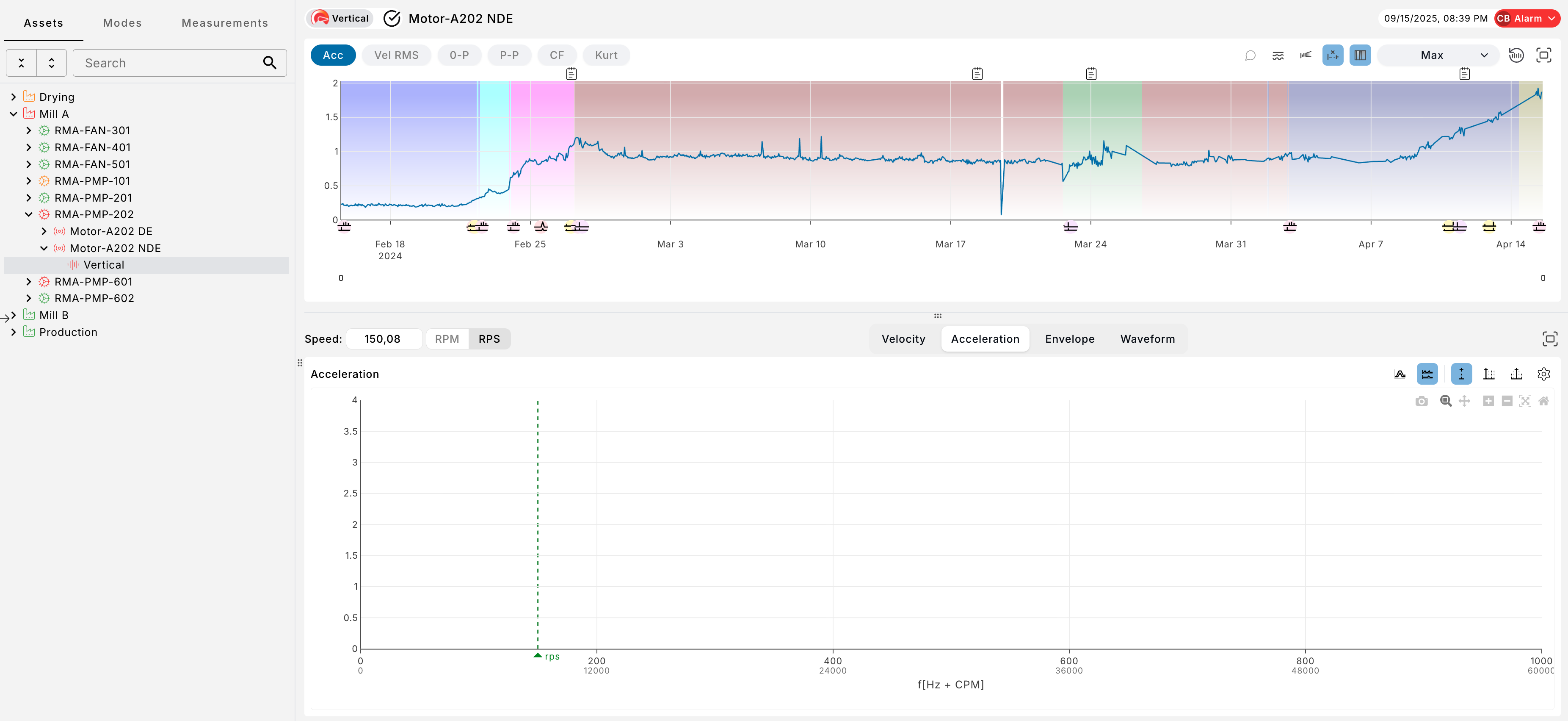Screen dimensions: 1568x721
Task: Click the comment bubble icon in trend toolbar
Action: (1250, 55)
